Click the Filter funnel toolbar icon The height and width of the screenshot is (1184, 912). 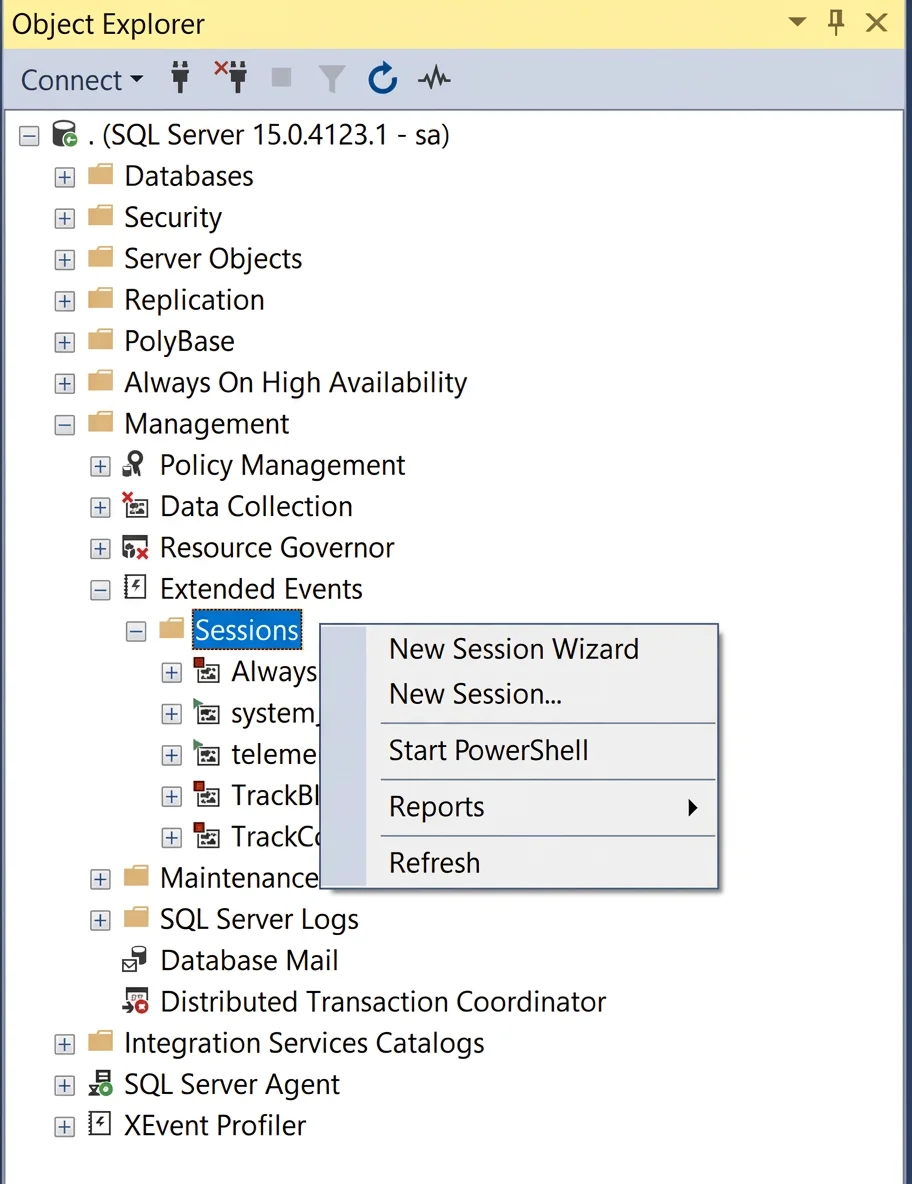(331, 78)
